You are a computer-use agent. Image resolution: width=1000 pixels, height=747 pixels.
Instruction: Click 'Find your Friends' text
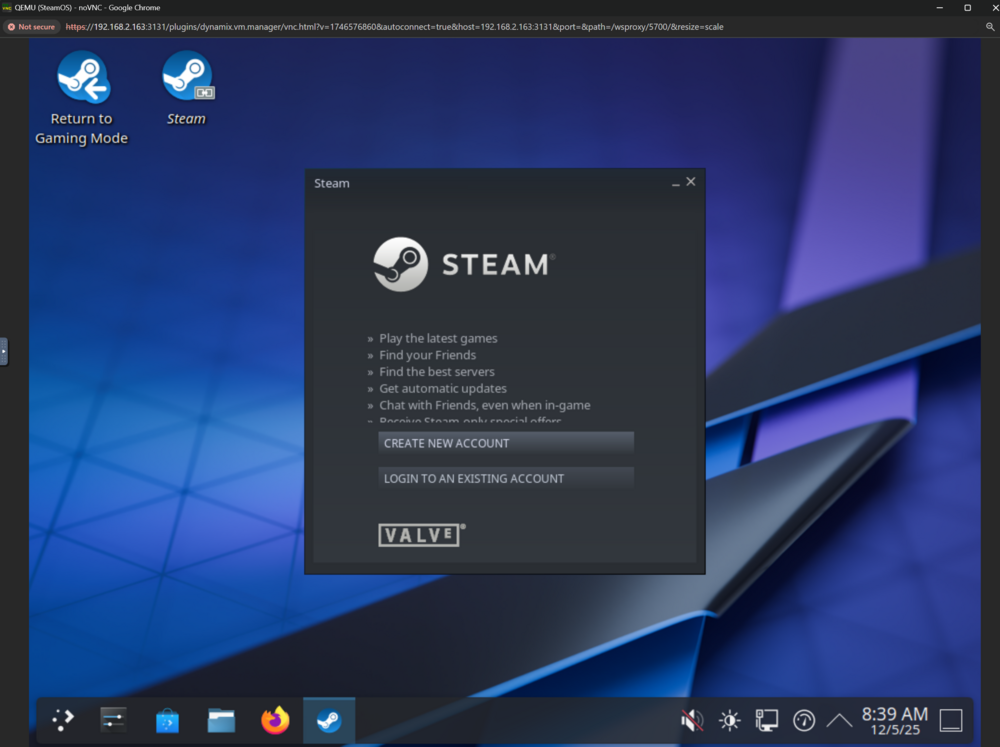click(x=427, y=355)
